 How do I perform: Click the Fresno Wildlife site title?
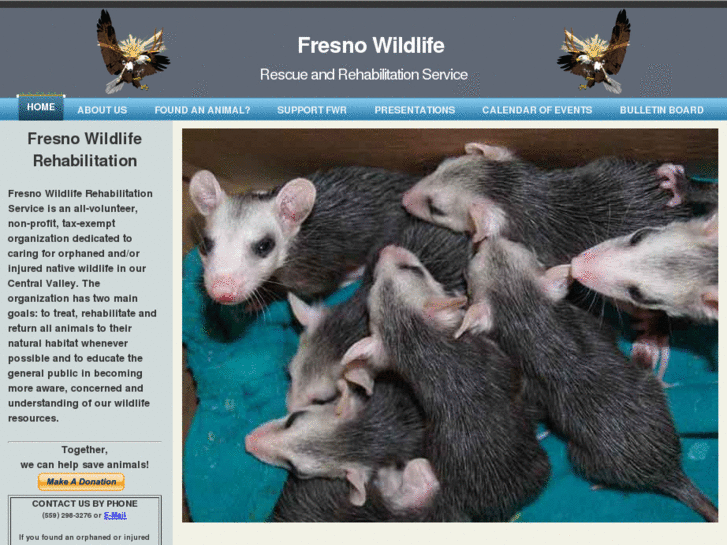point(371,45)
